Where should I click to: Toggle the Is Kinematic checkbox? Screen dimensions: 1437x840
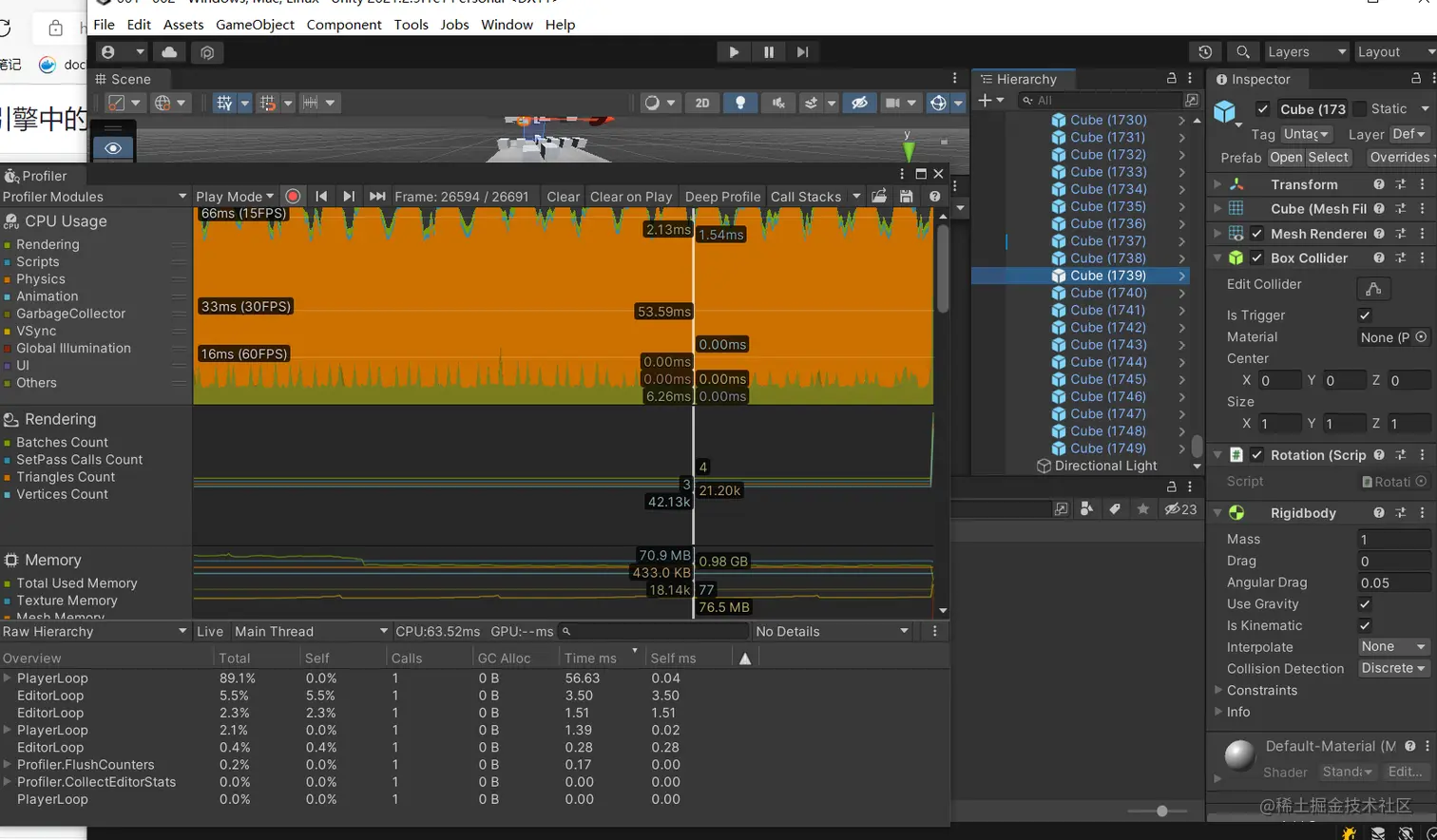click(1365, 626)
